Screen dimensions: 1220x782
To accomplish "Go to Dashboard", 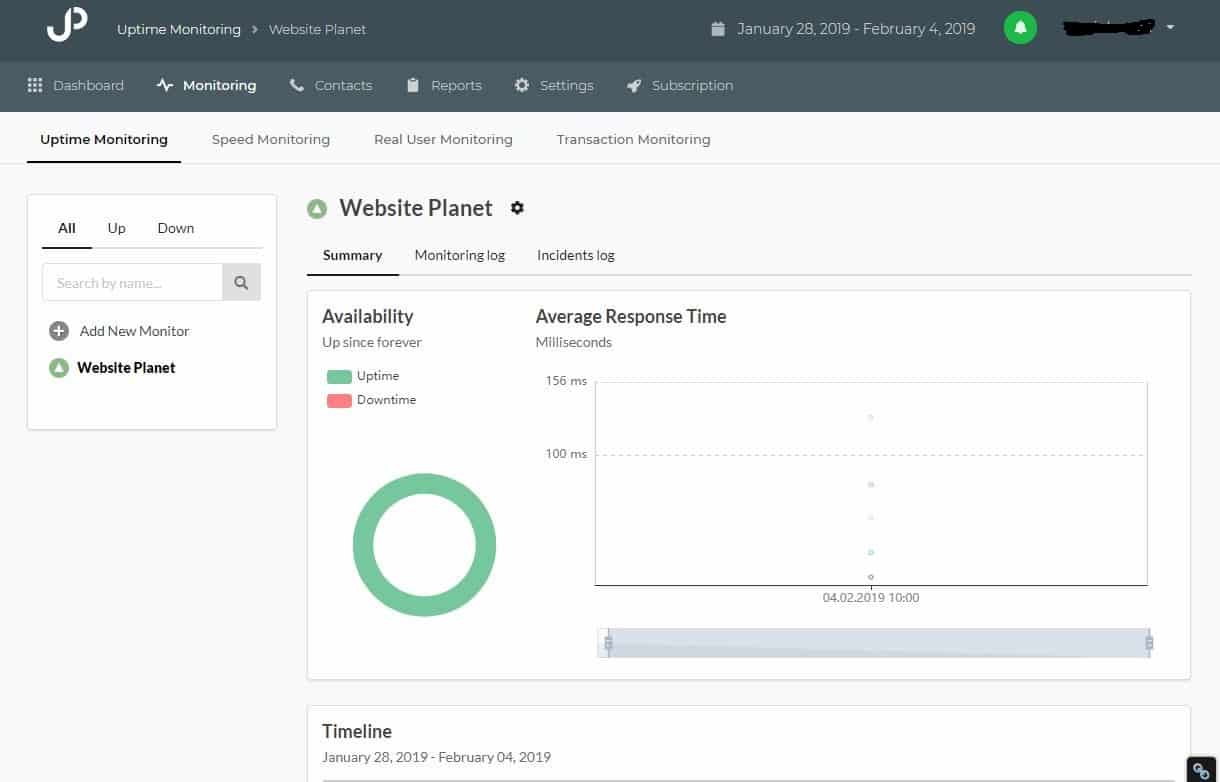I will click(88, 85).
